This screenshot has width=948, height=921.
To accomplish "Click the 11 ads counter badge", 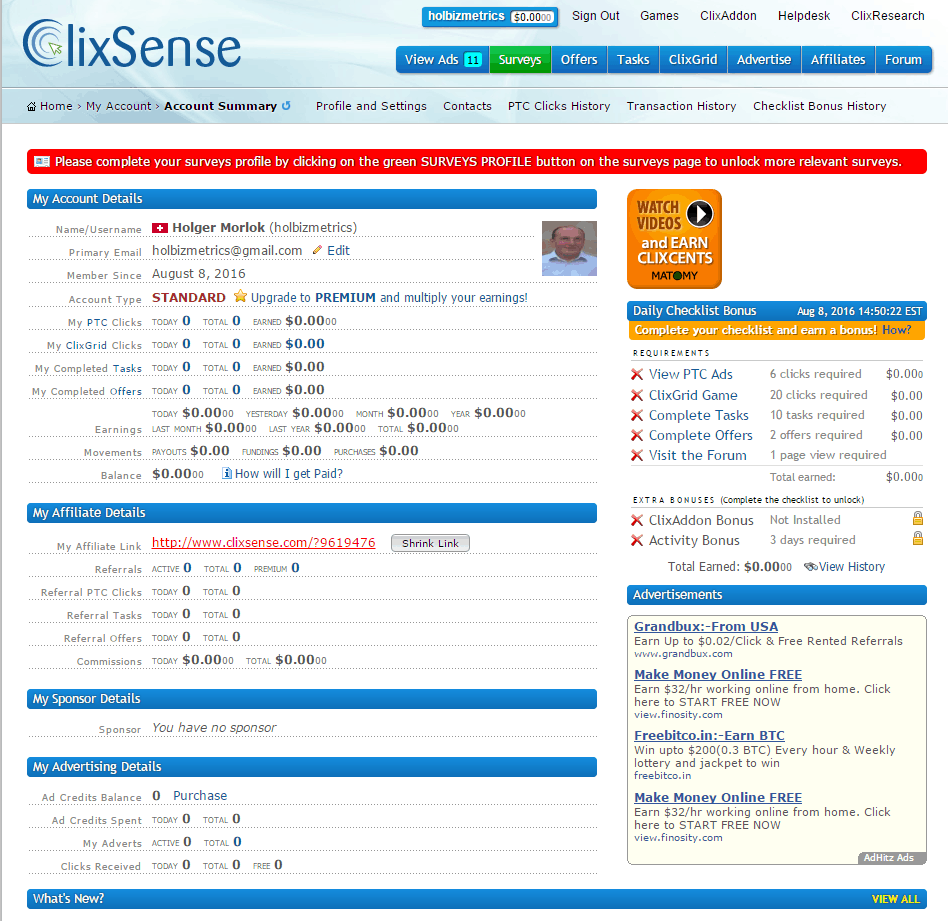I will 473,60.
